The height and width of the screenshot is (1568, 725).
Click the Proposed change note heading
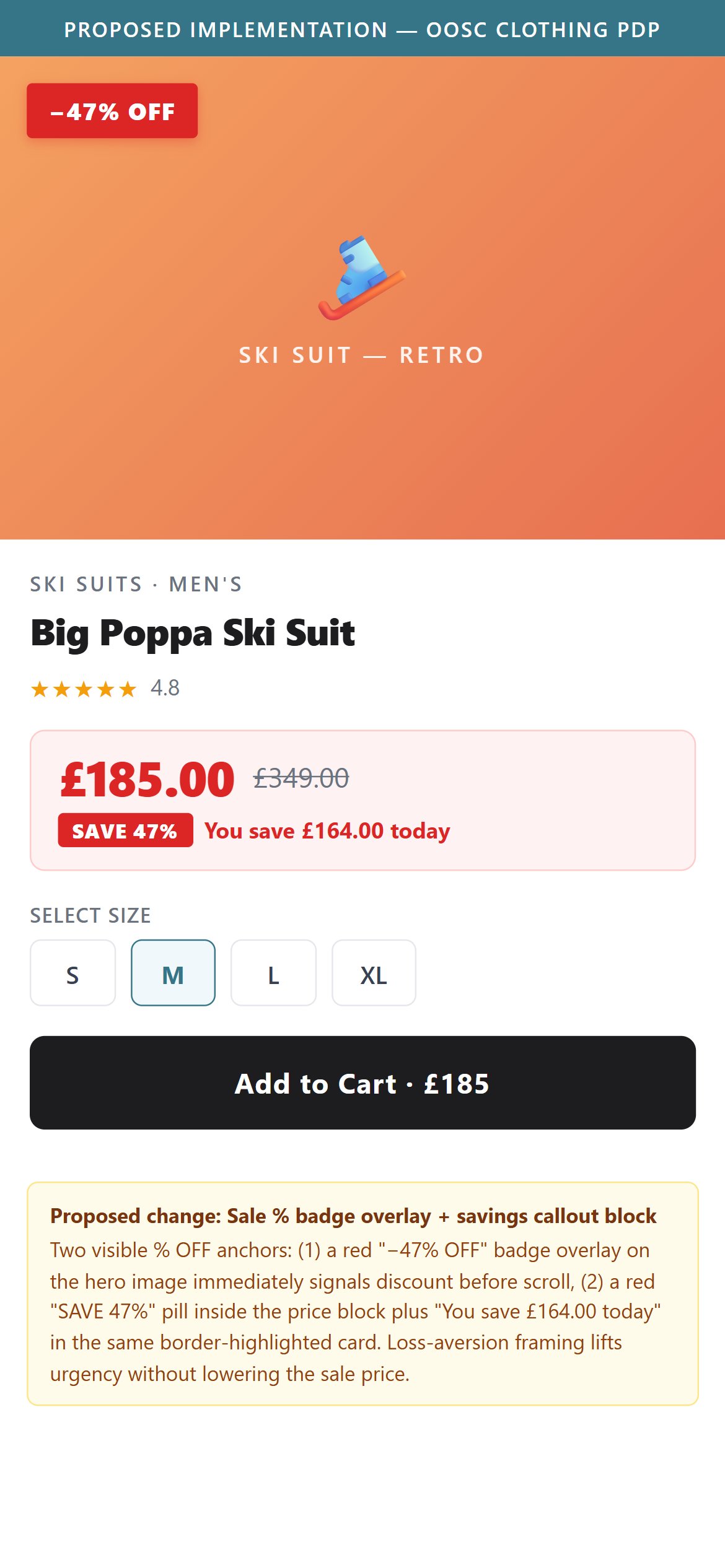coord(353,1216)
